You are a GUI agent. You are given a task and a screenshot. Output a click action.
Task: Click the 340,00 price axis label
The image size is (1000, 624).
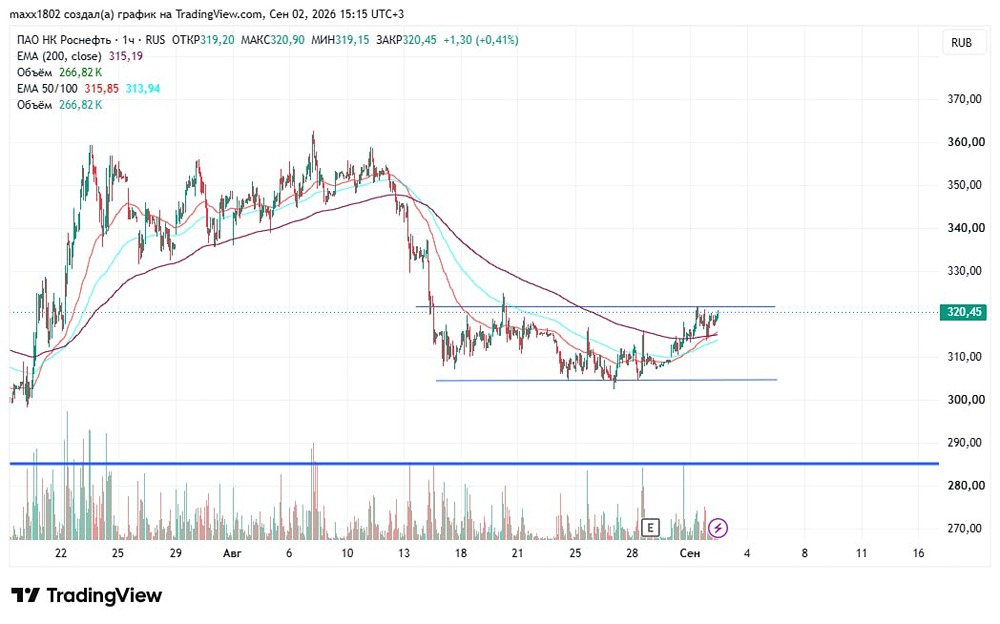pos(964,228)
